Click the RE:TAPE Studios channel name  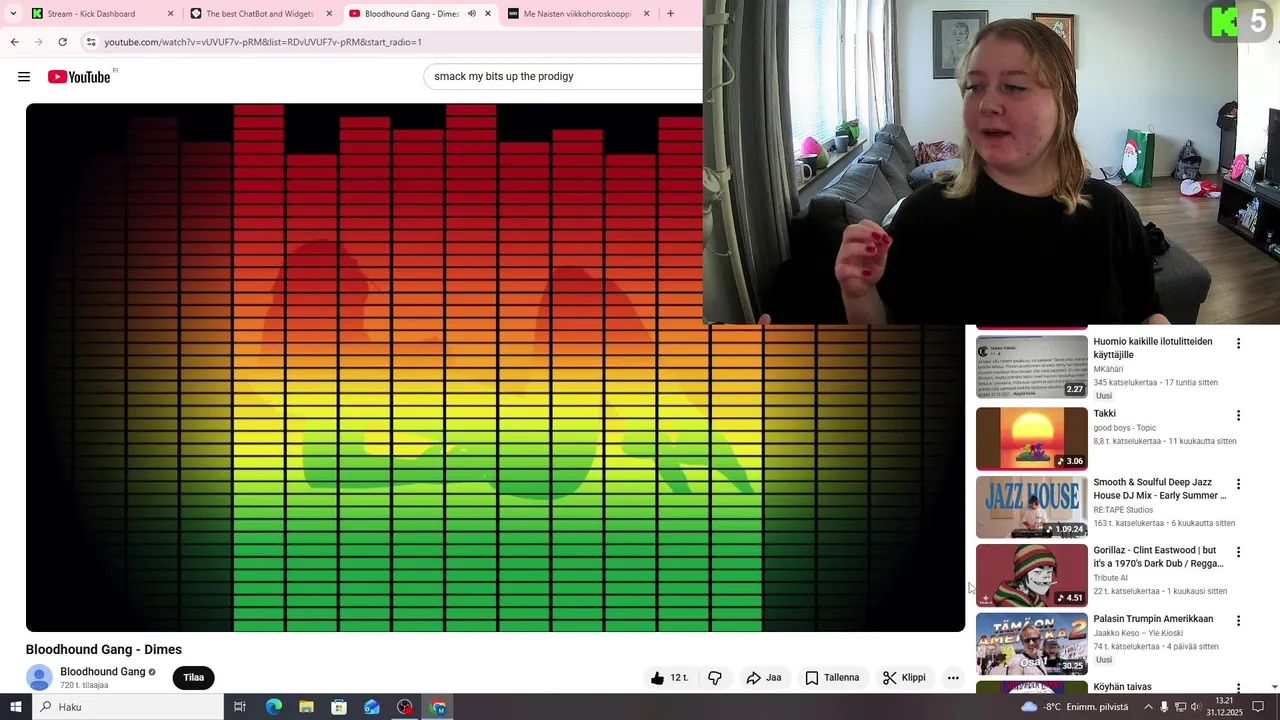coord(1123,510)
